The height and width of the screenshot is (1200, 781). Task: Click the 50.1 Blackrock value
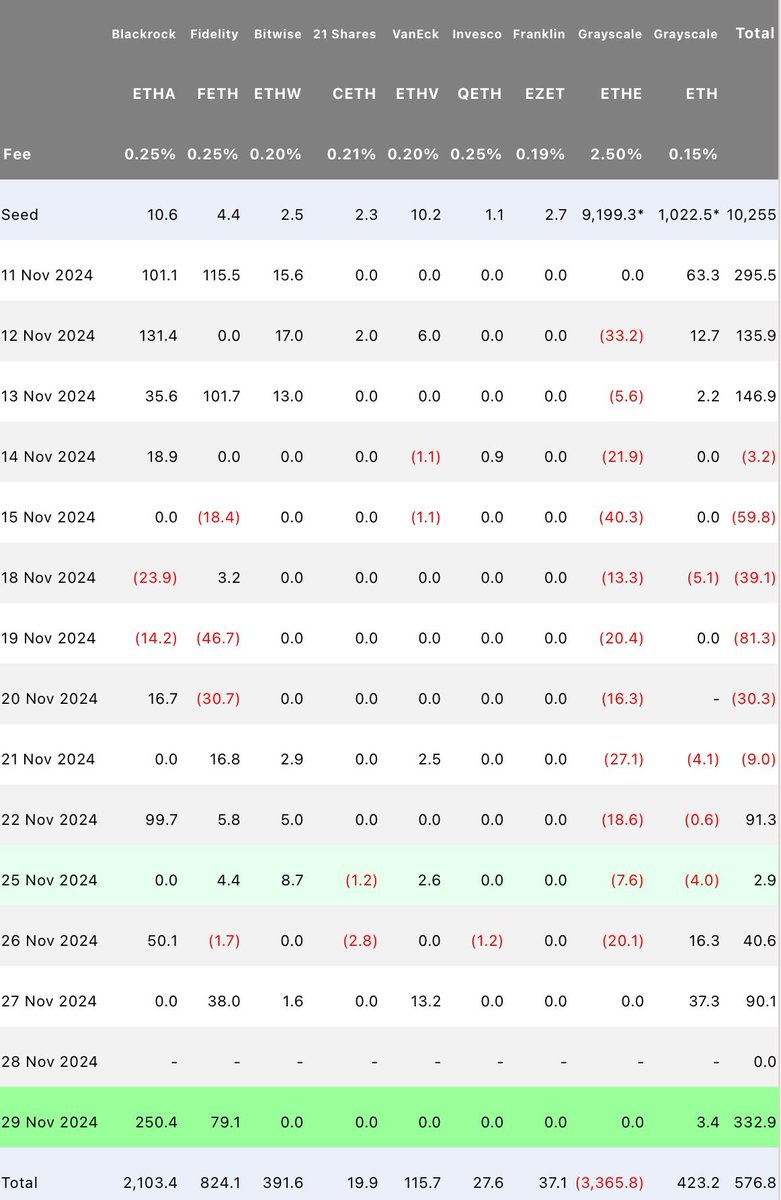pos(161,941)
